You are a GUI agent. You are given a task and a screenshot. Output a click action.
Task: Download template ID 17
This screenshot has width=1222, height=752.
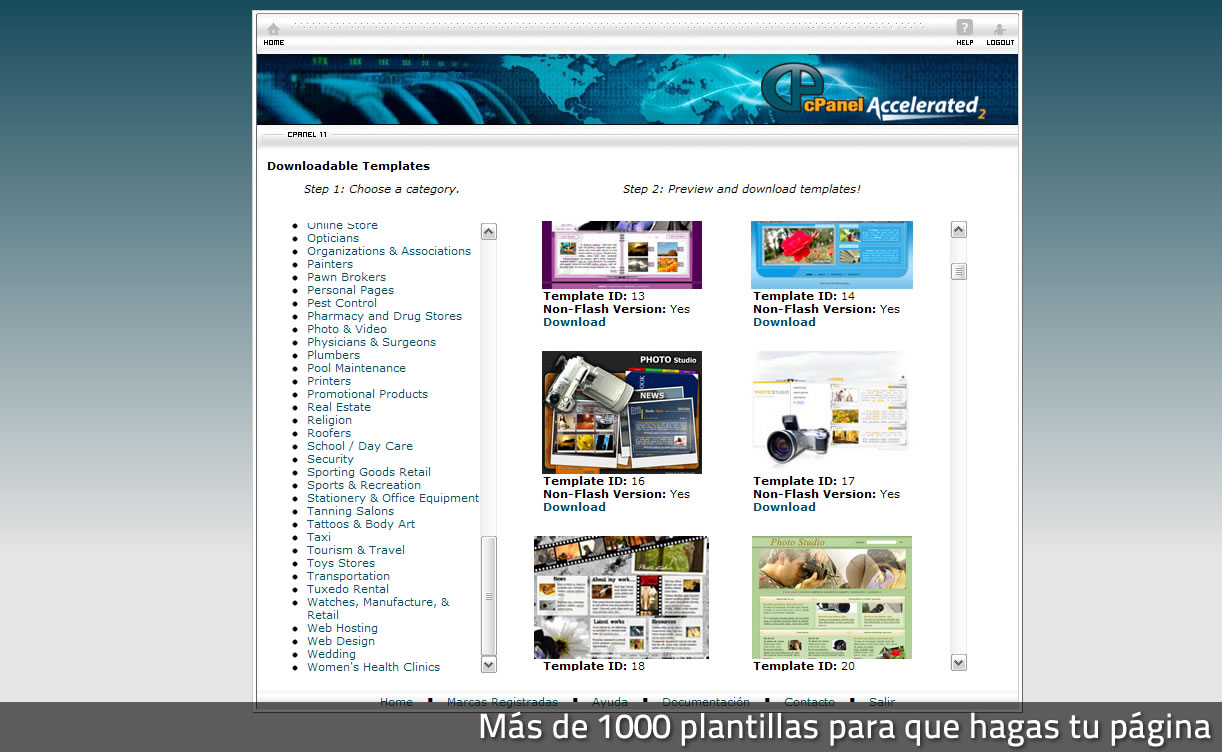click(784, 507)
